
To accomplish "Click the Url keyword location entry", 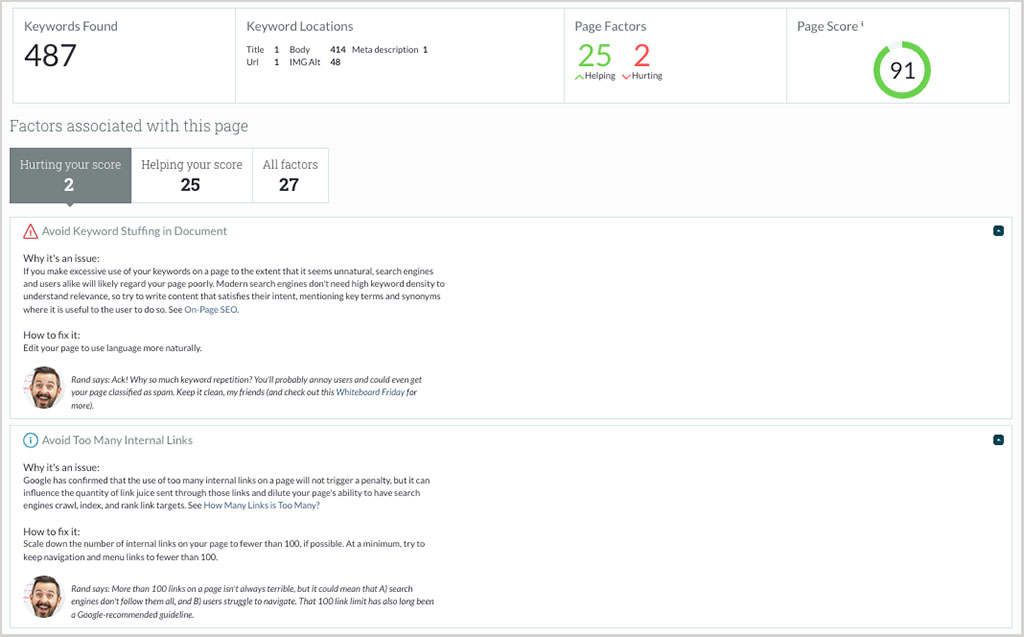I will click(x=263, y=62).
